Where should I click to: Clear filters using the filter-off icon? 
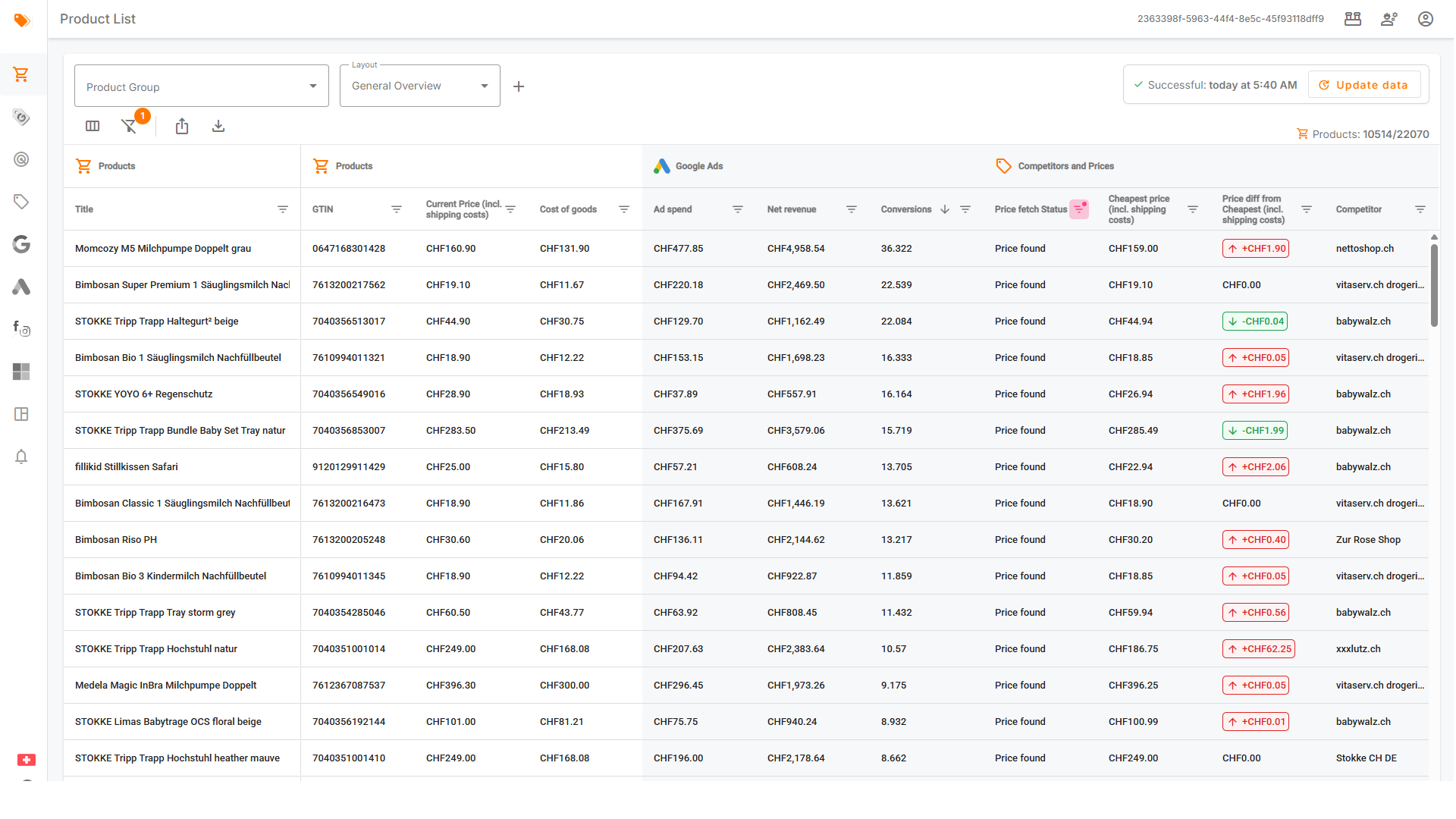click(129, 126)
